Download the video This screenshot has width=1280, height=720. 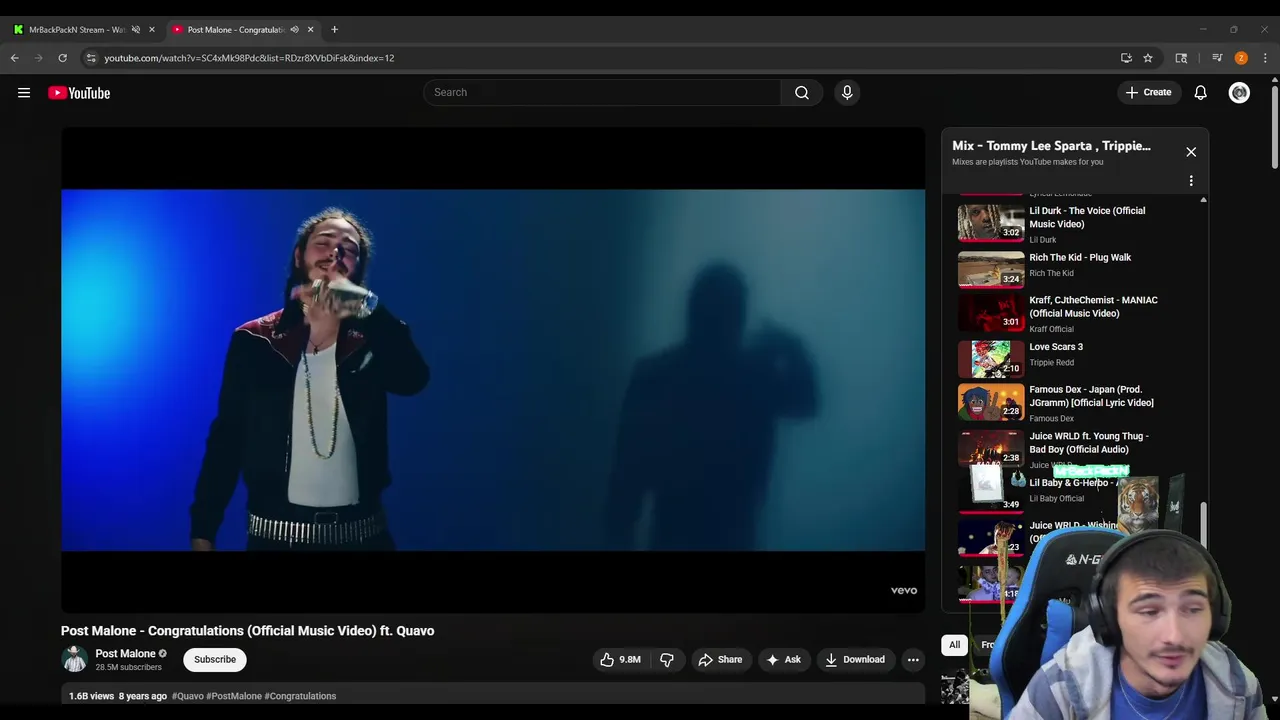pos(855,660)
